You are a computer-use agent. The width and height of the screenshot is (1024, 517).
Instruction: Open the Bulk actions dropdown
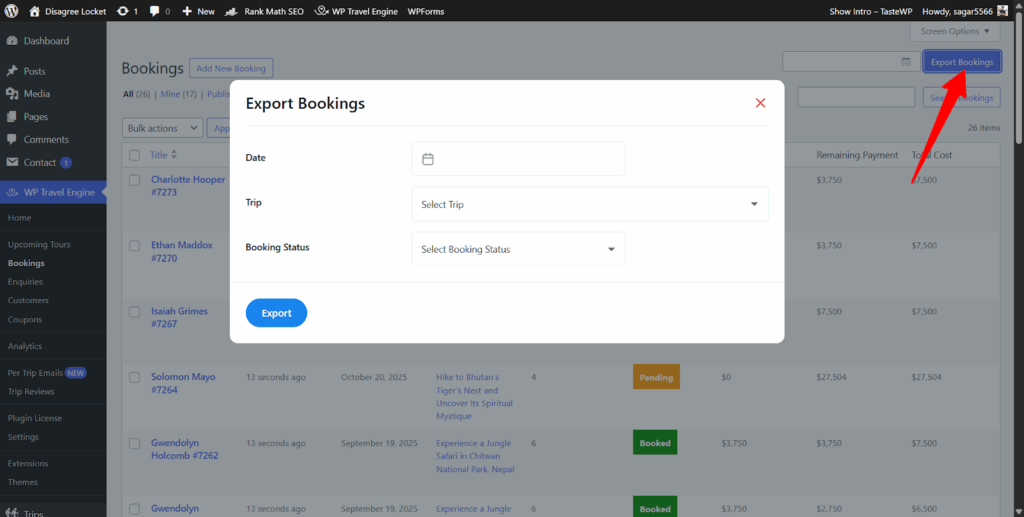coord(162,128)
